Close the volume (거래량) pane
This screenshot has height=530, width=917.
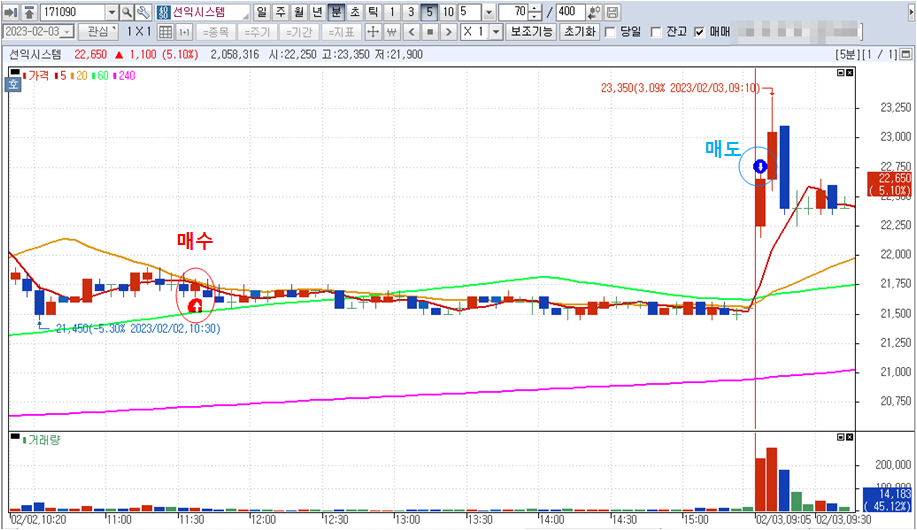(x=850, y=437)
